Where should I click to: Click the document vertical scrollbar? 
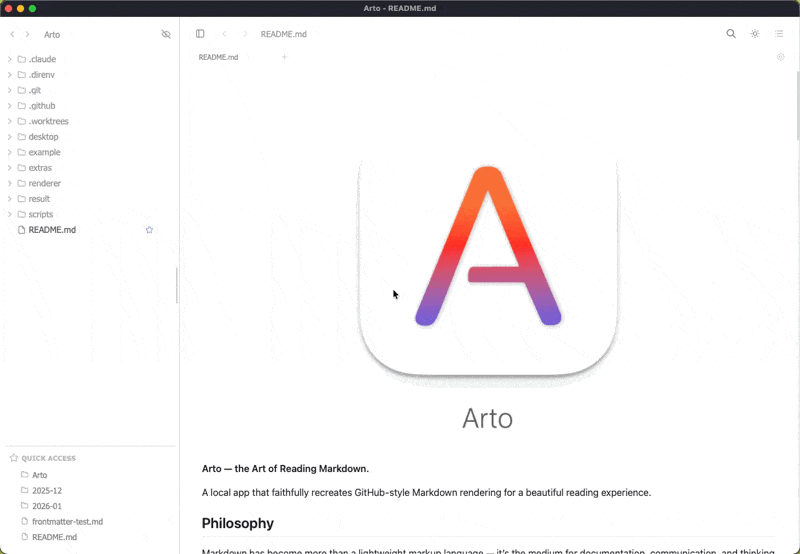point(797,106)
